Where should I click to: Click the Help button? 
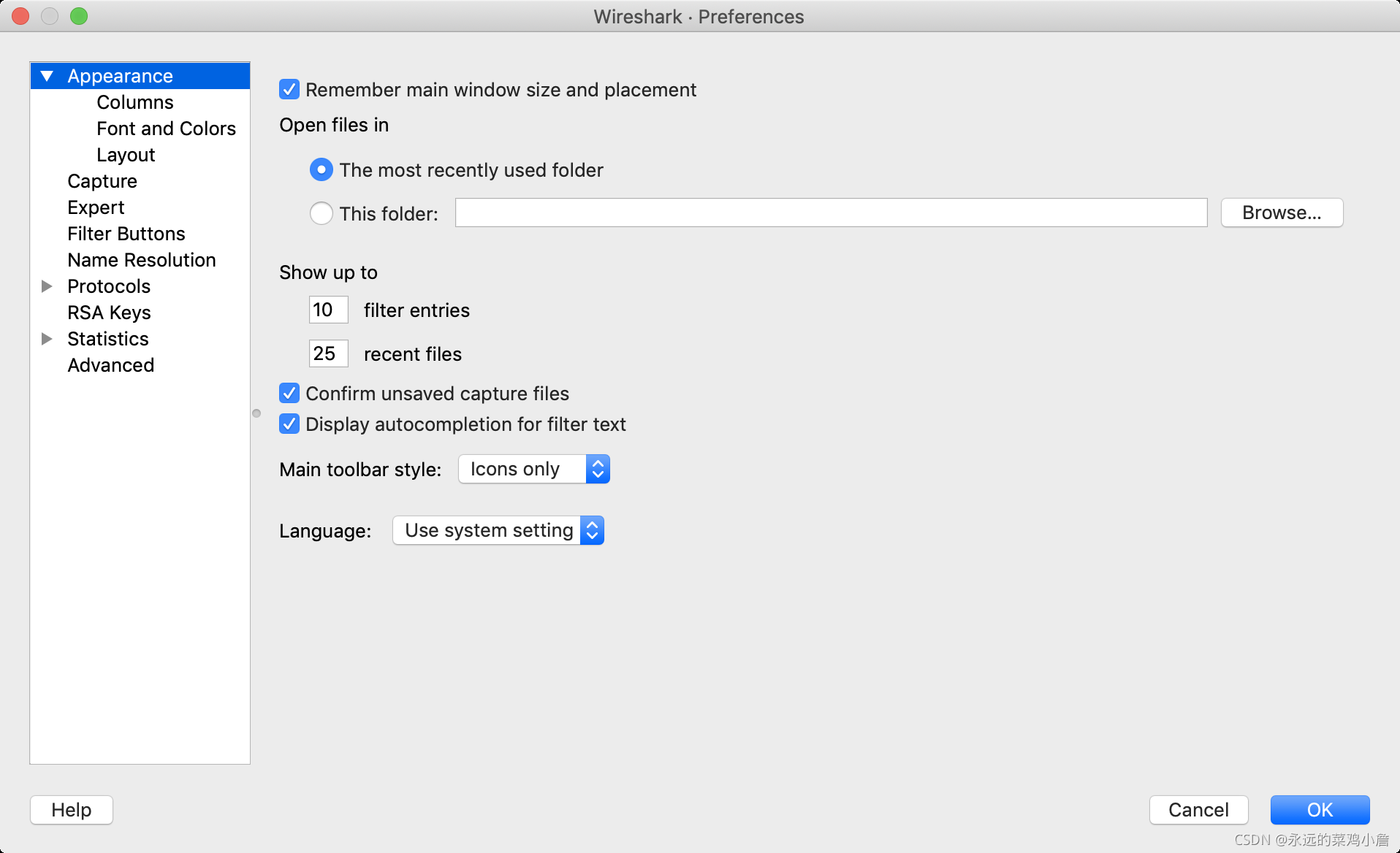tap(72, 810)
